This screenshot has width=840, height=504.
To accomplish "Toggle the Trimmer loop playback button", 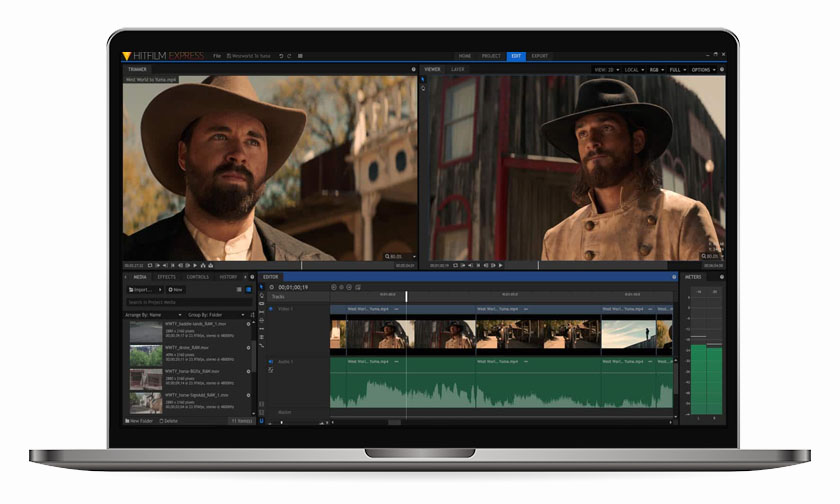I will click(x=150, y=265).
